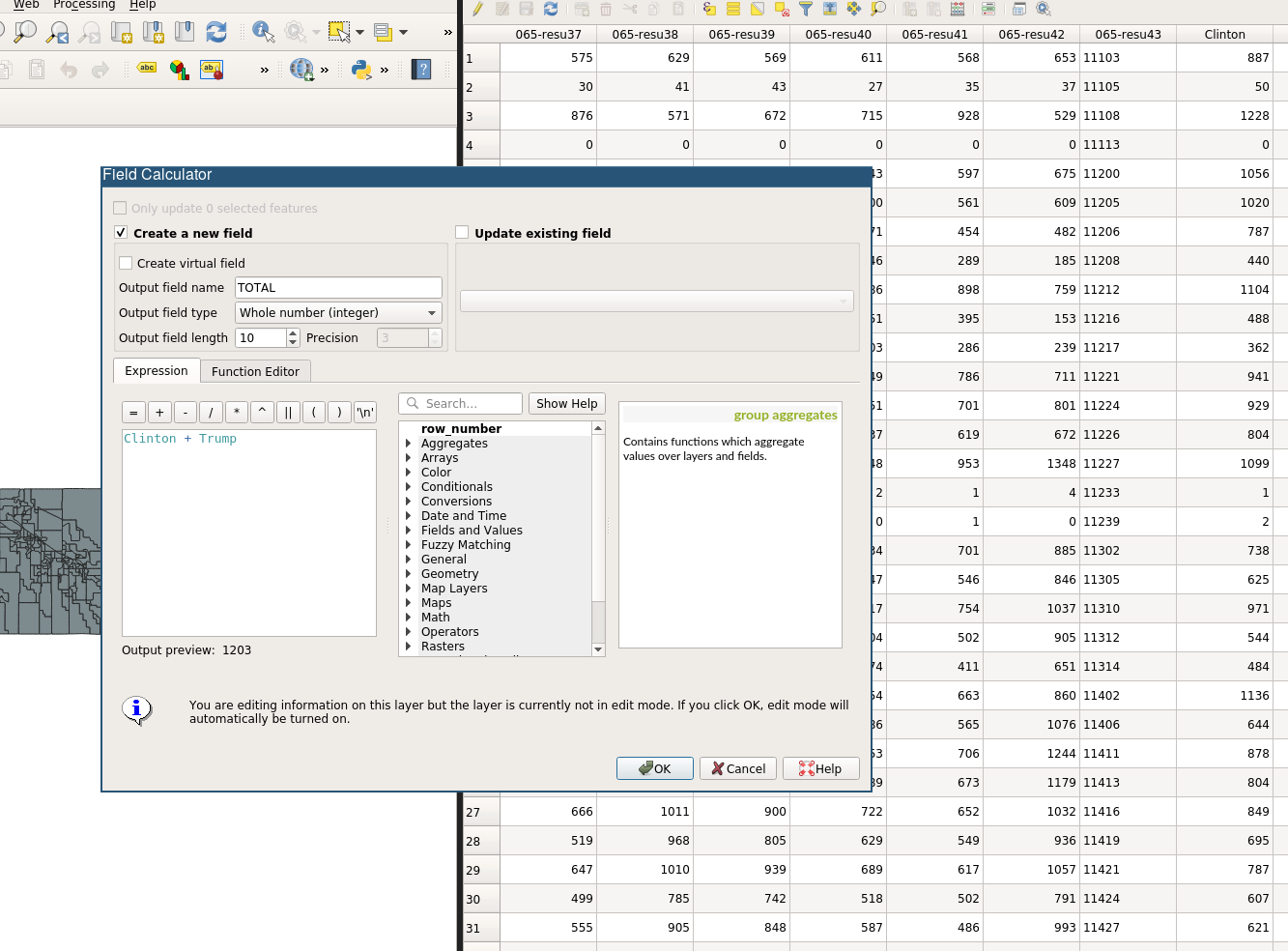Uncheck the Create a new field checkbox
This screenshot has width=1288, height=951.
click(121, 233)
